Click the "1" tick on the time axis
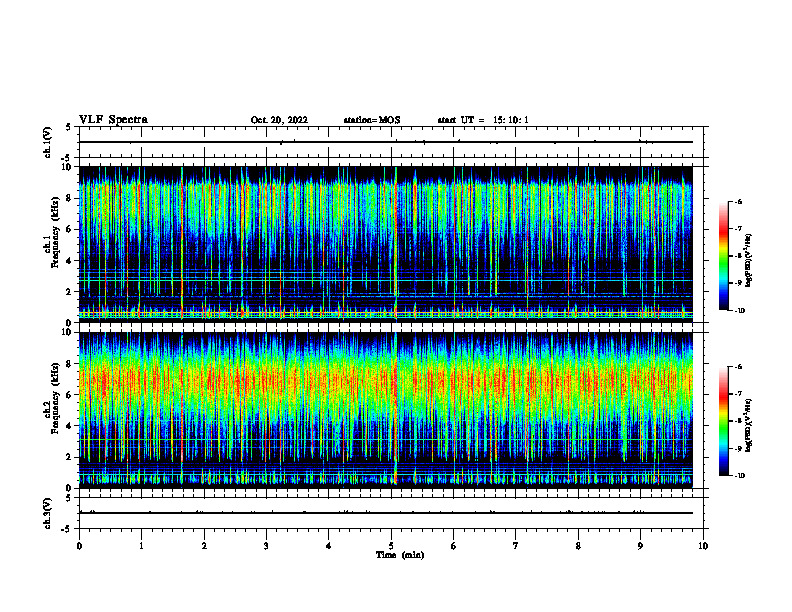This screenshot has height=612, width=792. pyautogui.click(x=141, y=546)
